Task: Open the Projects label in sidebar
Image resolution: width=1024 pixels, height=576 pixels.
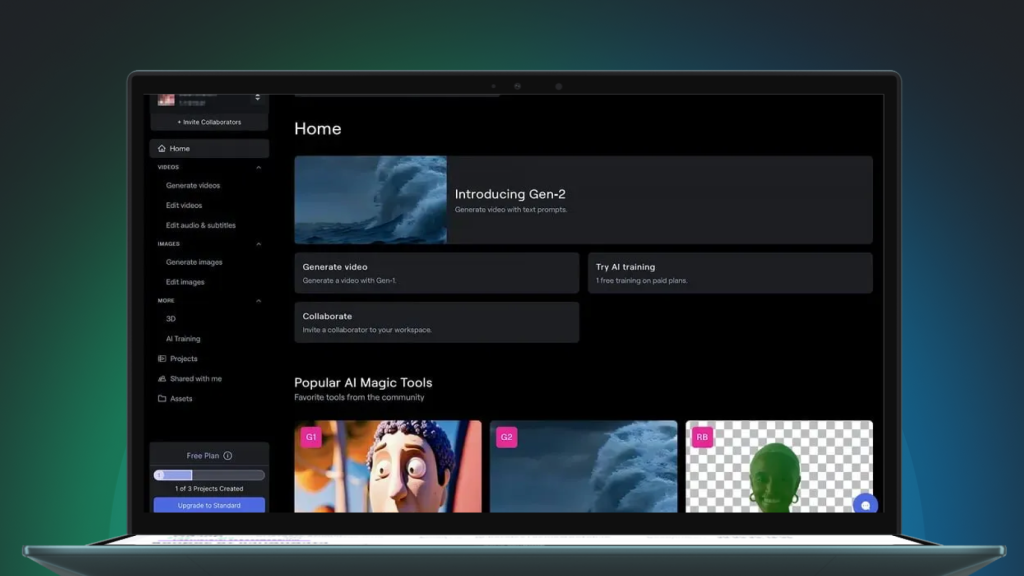Action: click(184, 359)
